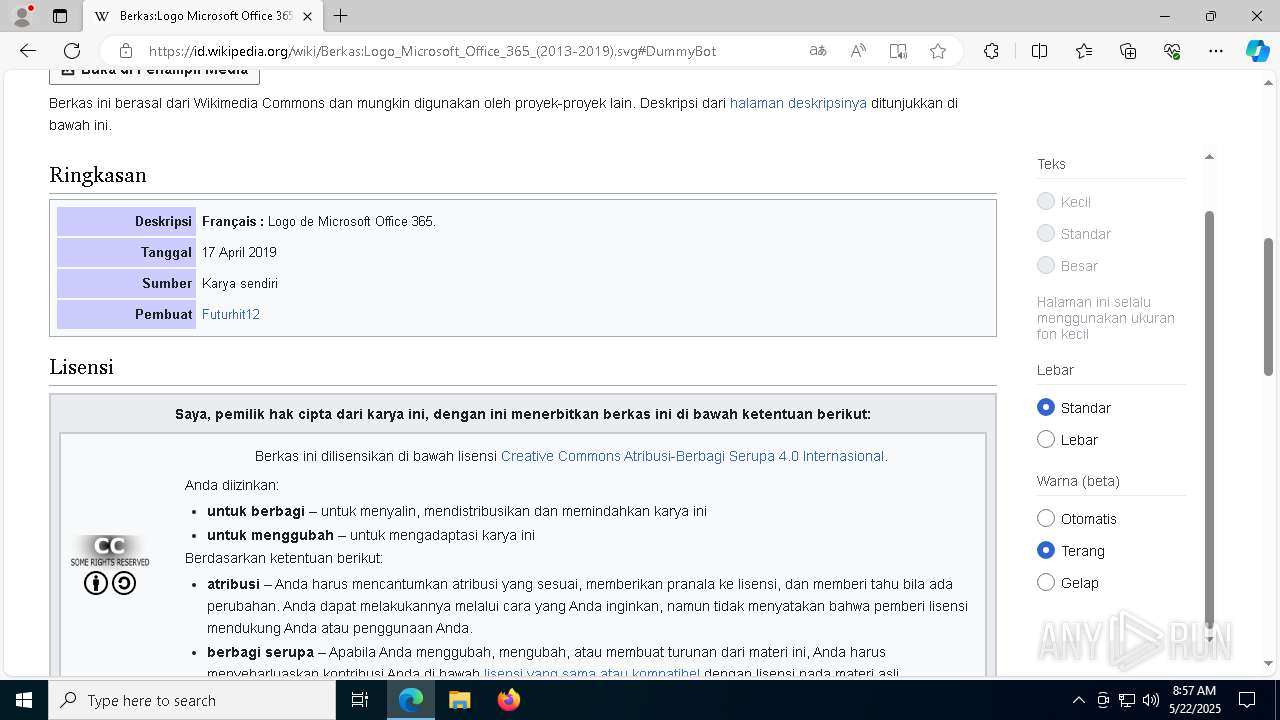The height and width of the screenshot is (720, 1280).
Task: Choose Terang color mode
Action: [1046, 551]
